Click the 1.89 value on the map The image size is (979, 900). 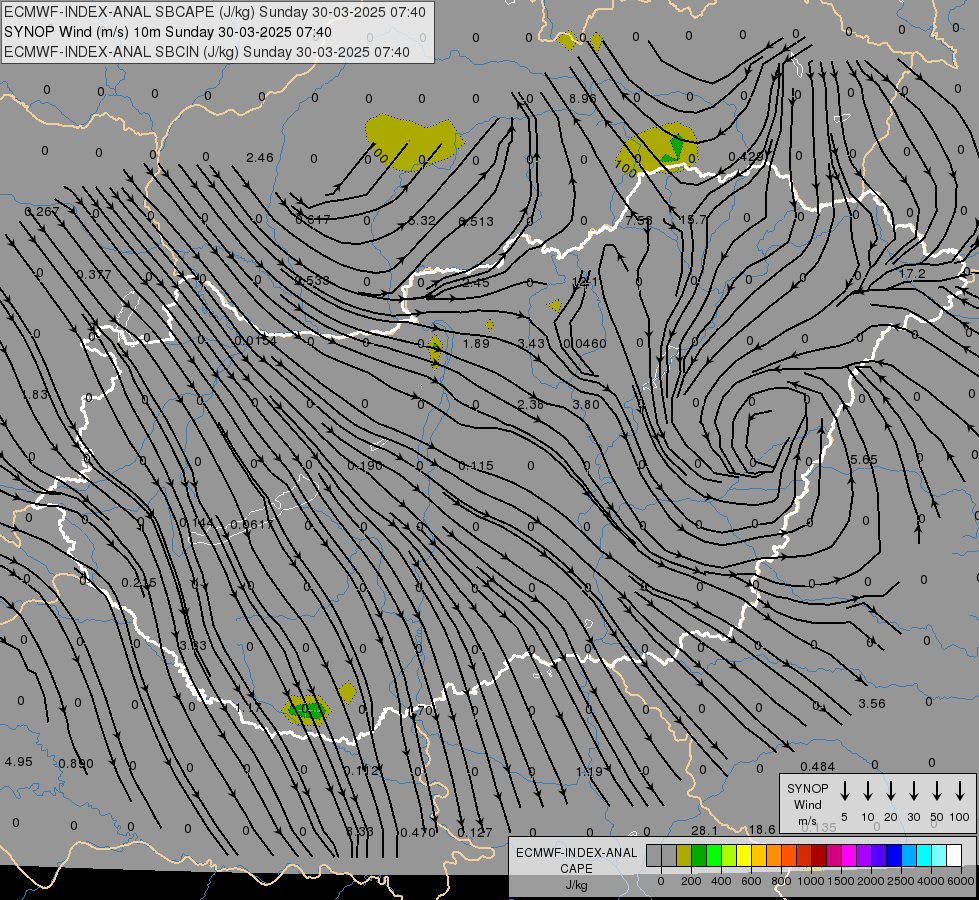[x=476, y=344]
